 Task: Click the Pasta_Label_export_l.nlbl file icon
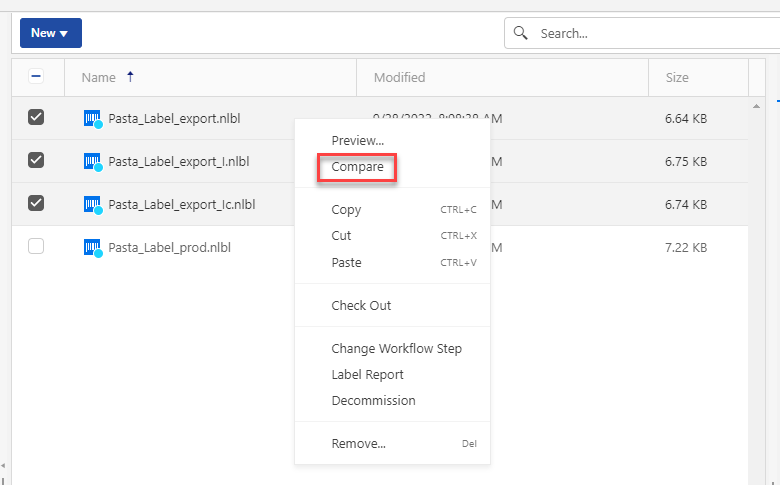point(93,161)
